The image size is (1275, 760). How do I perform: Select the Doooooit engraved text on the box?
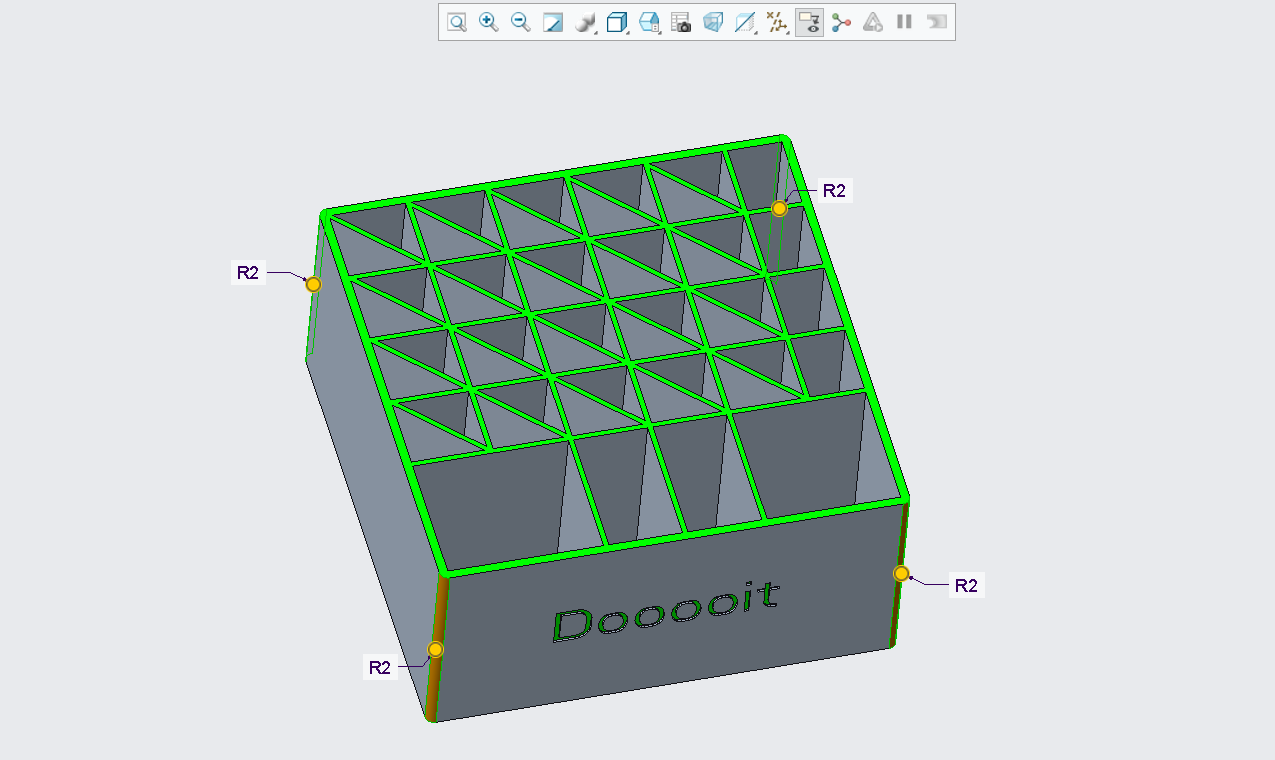pyautogui.click(x=665, y=610)
